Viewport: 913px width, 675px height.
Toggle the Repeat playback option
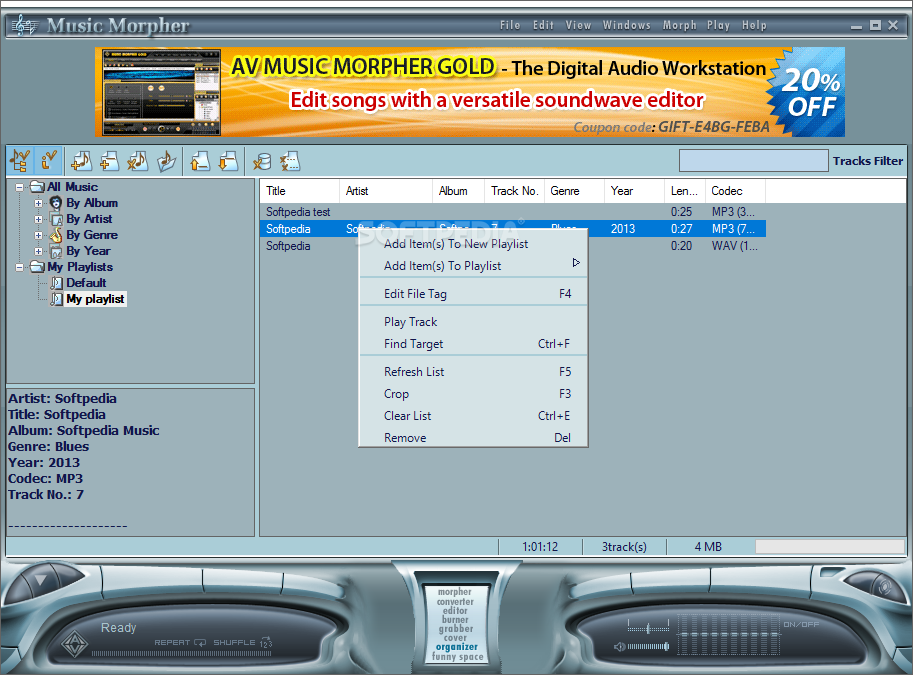coord(179,642)
